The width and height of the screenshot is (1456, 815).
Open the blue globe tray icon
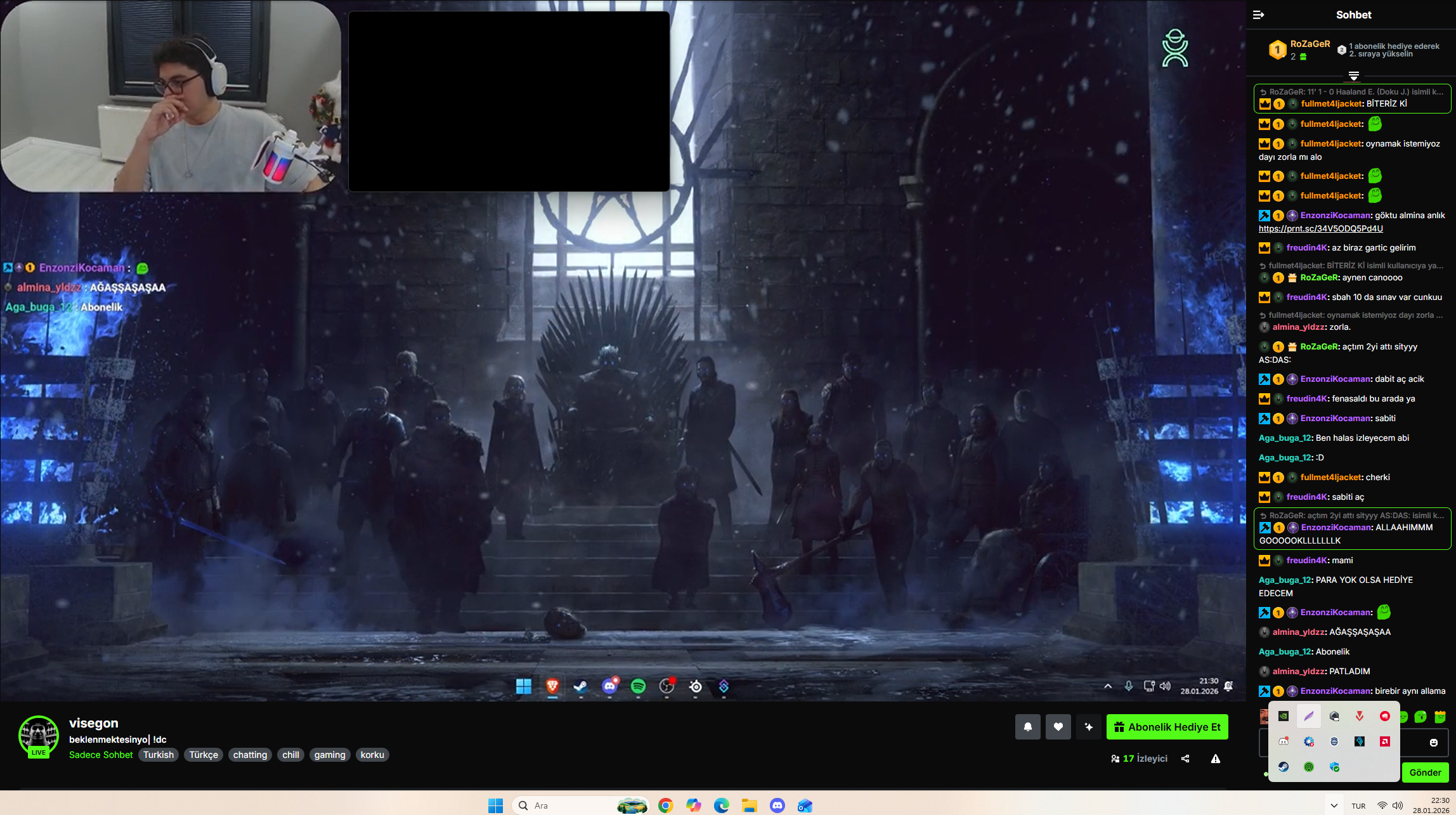point(1334,741)
